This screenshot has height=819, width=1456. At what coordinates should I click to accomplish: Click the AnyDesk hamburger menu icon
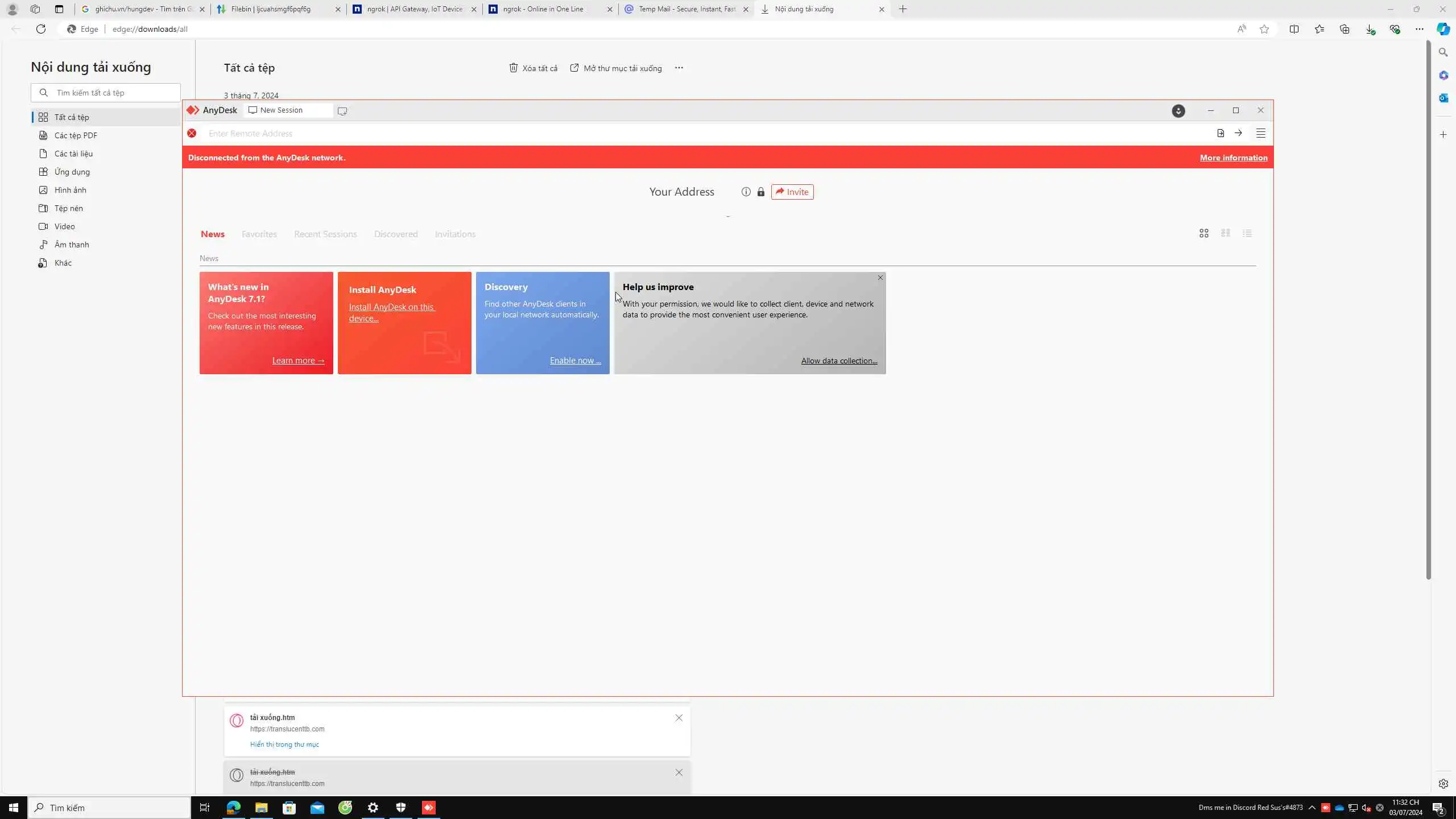[1260, 133]
